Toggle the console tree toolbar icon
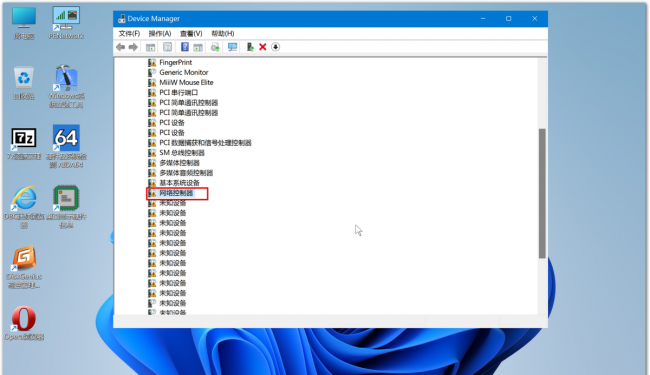The width and height of the screenshot is (650, 375). tap(150, 47)
